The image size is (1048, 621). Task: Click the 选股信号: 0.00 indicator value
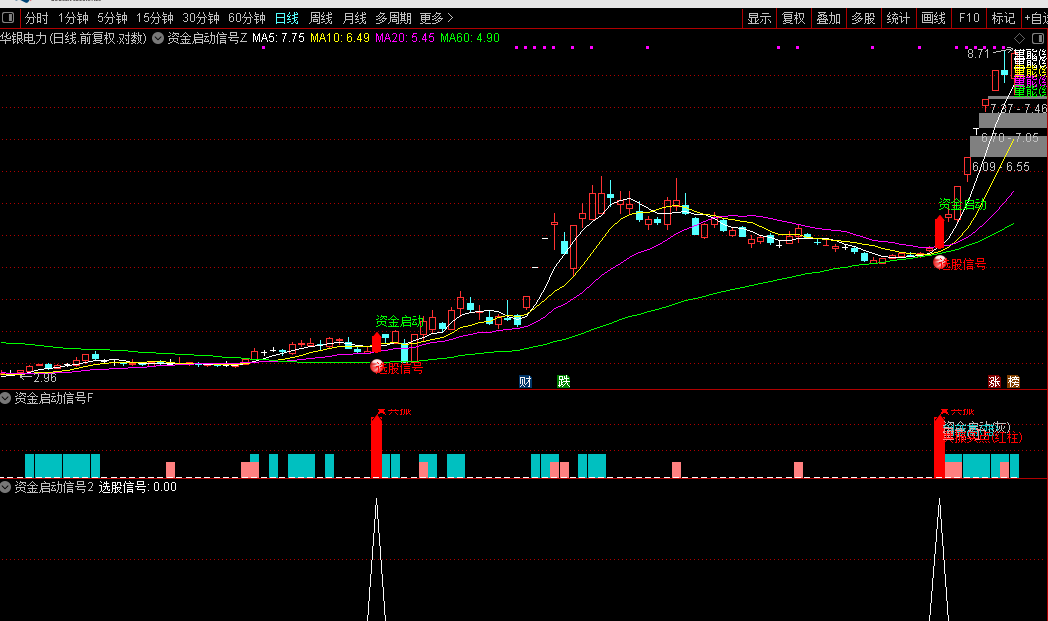click(138, 487)
